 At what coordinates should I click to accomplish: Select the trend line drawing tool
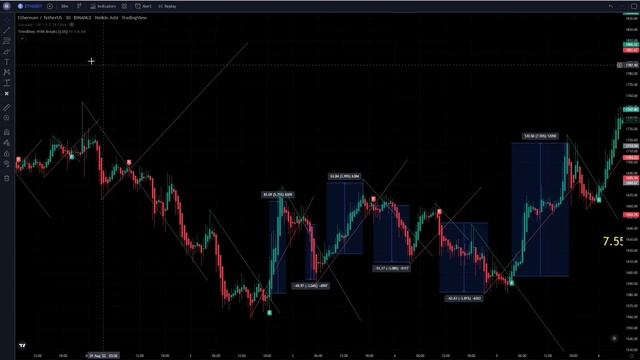click(x=7, y=30)
